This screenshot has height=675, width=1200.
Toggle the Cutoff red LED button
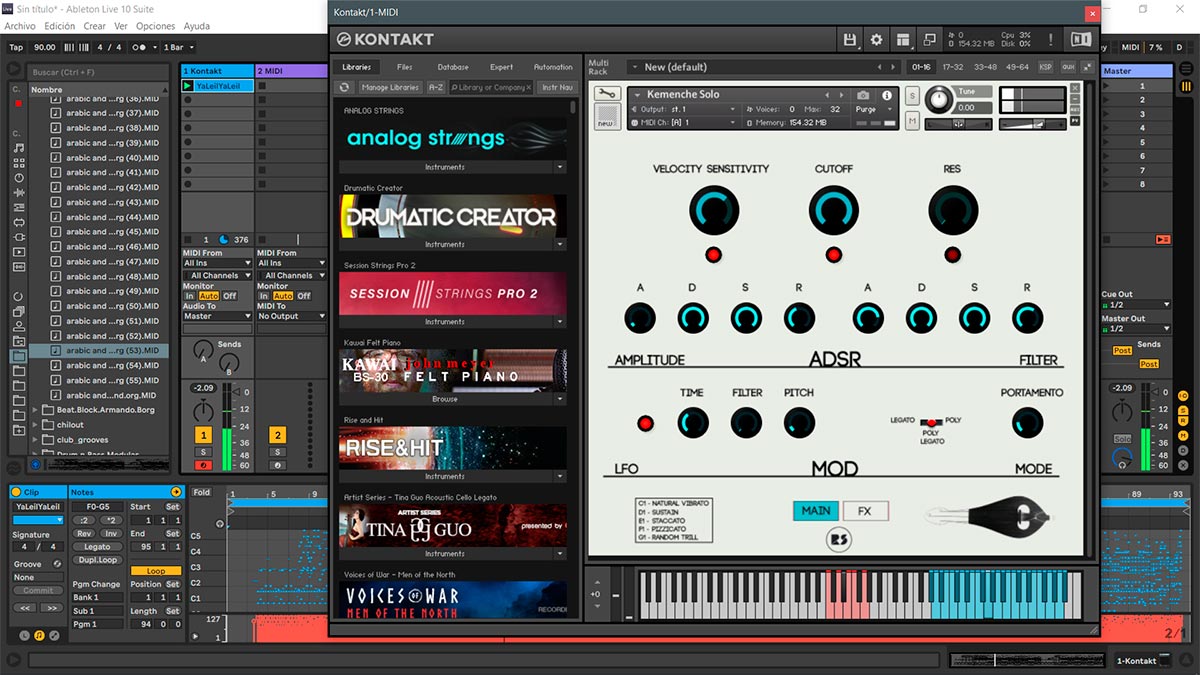(833, 254)
